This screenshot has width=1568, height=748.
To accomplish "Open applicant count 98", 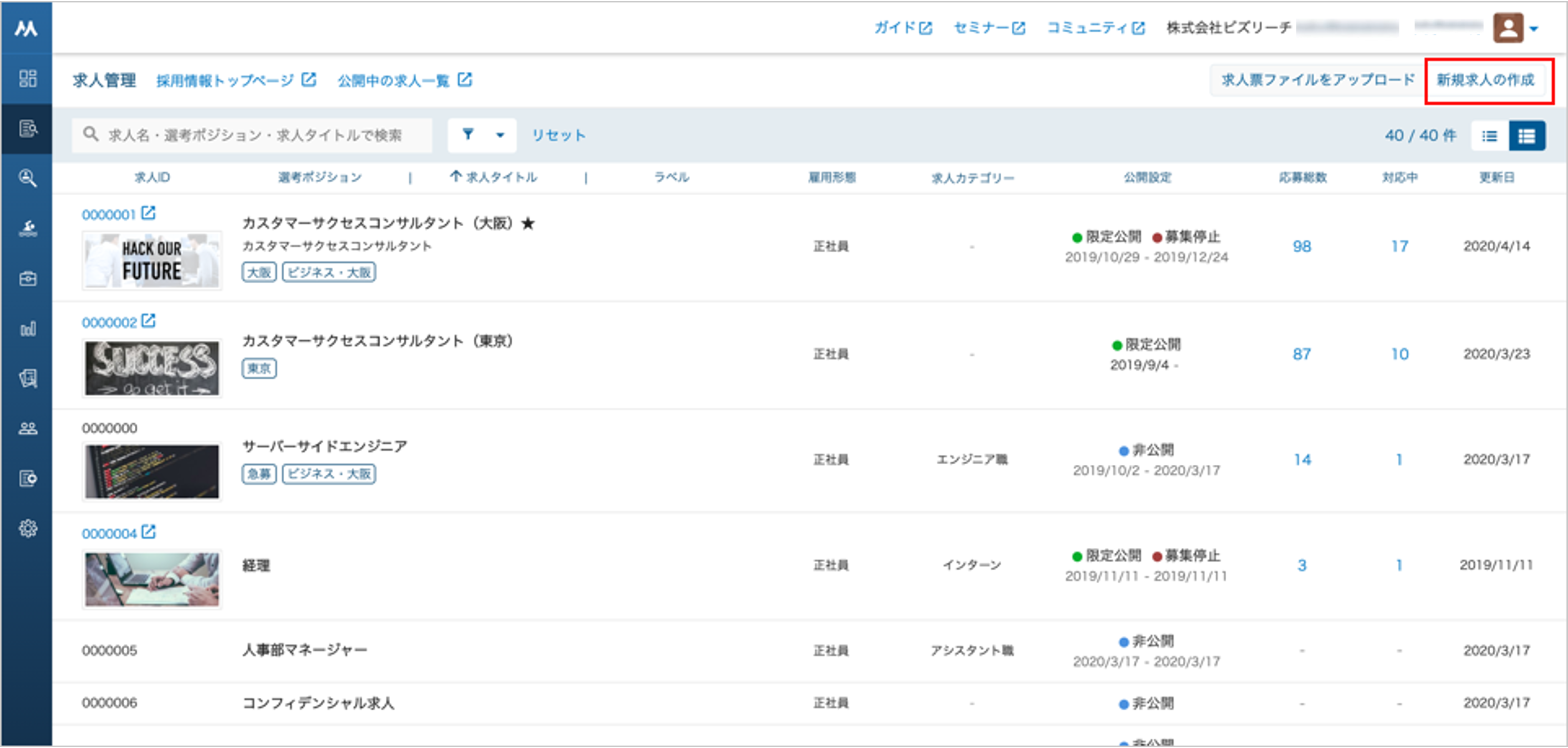I will [x=1302, y=247].
